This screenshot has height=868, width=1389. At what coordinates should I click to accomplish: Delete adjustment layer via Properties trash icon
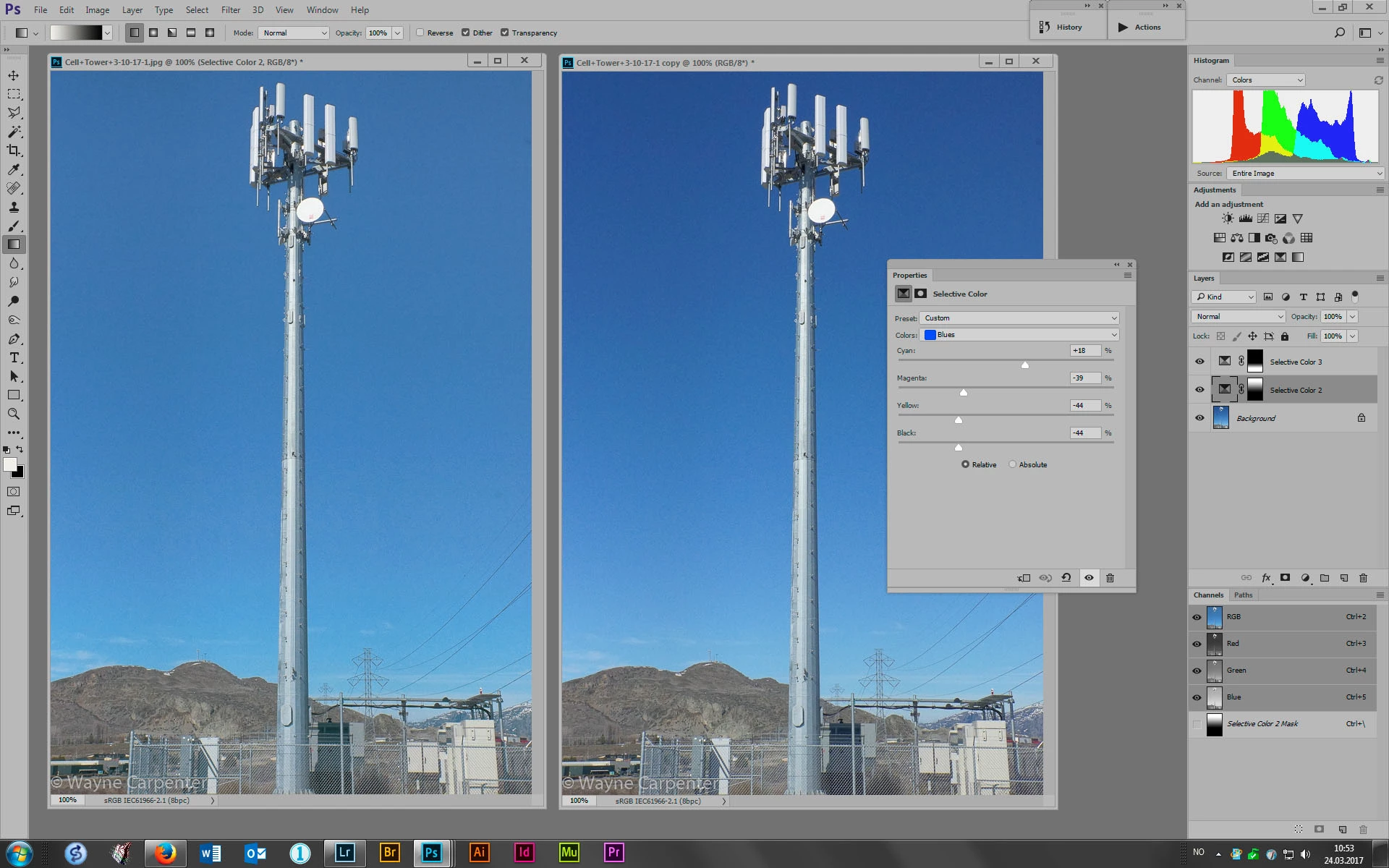(x=1110, y=578)
